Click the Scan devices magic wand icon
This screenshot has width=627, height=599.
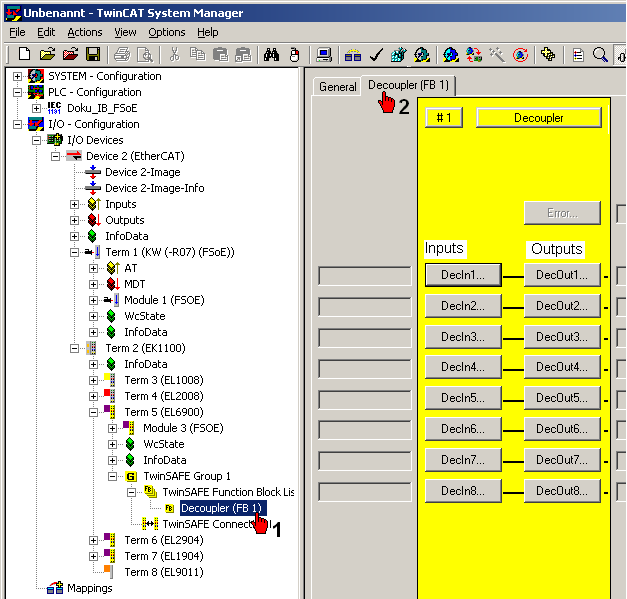497,54
